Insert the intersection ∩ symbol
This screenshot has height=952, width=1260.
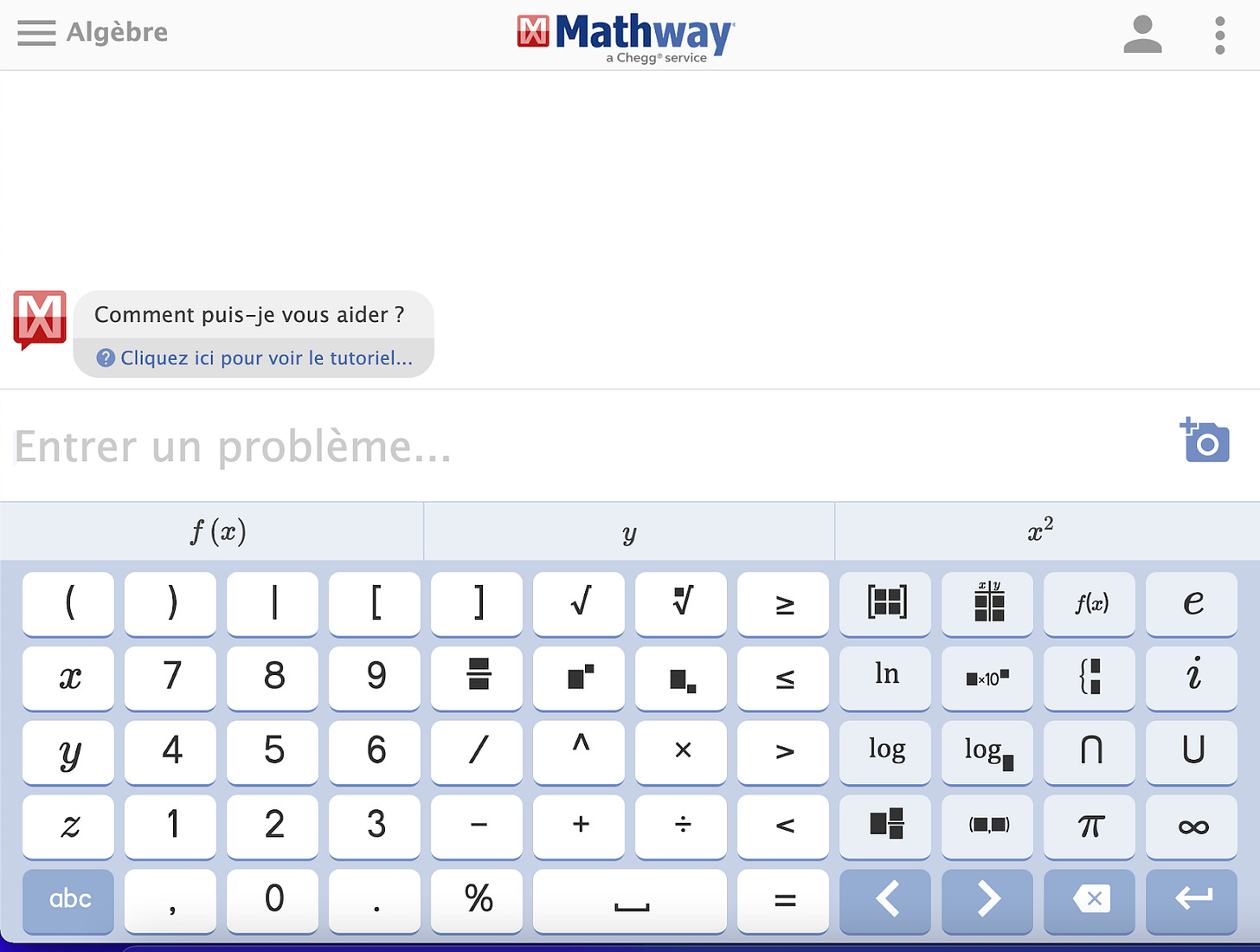coord(1090,753)
